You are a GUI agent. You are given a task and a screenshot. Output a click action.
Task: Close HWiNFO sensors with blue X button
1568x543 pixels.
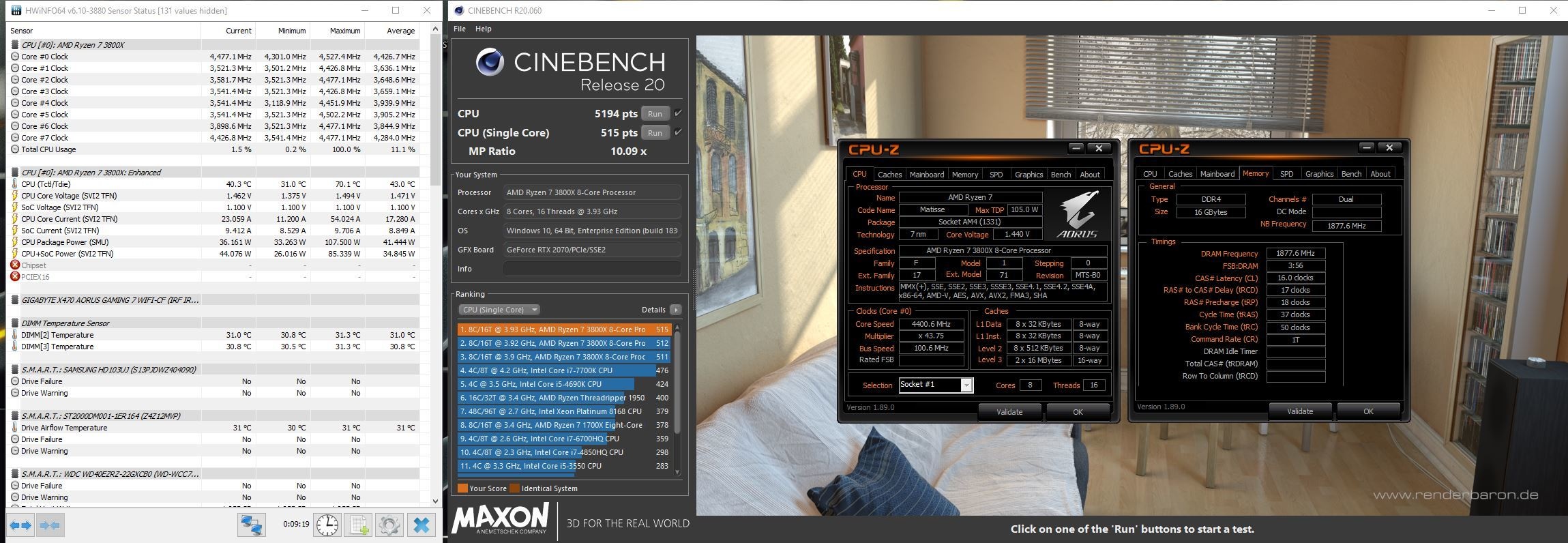(x=421, y=525)
